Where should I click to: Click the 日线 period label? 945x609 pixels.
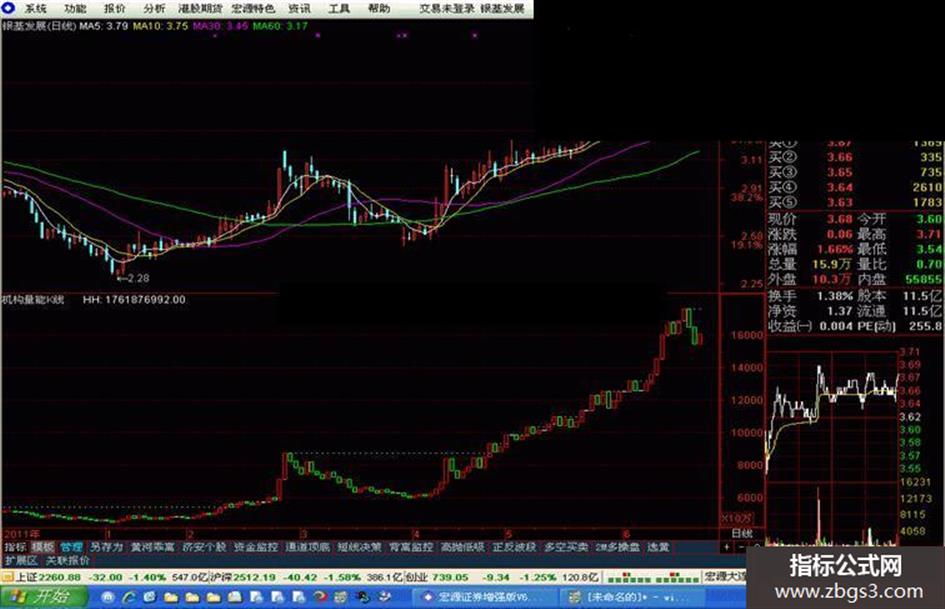742,533
